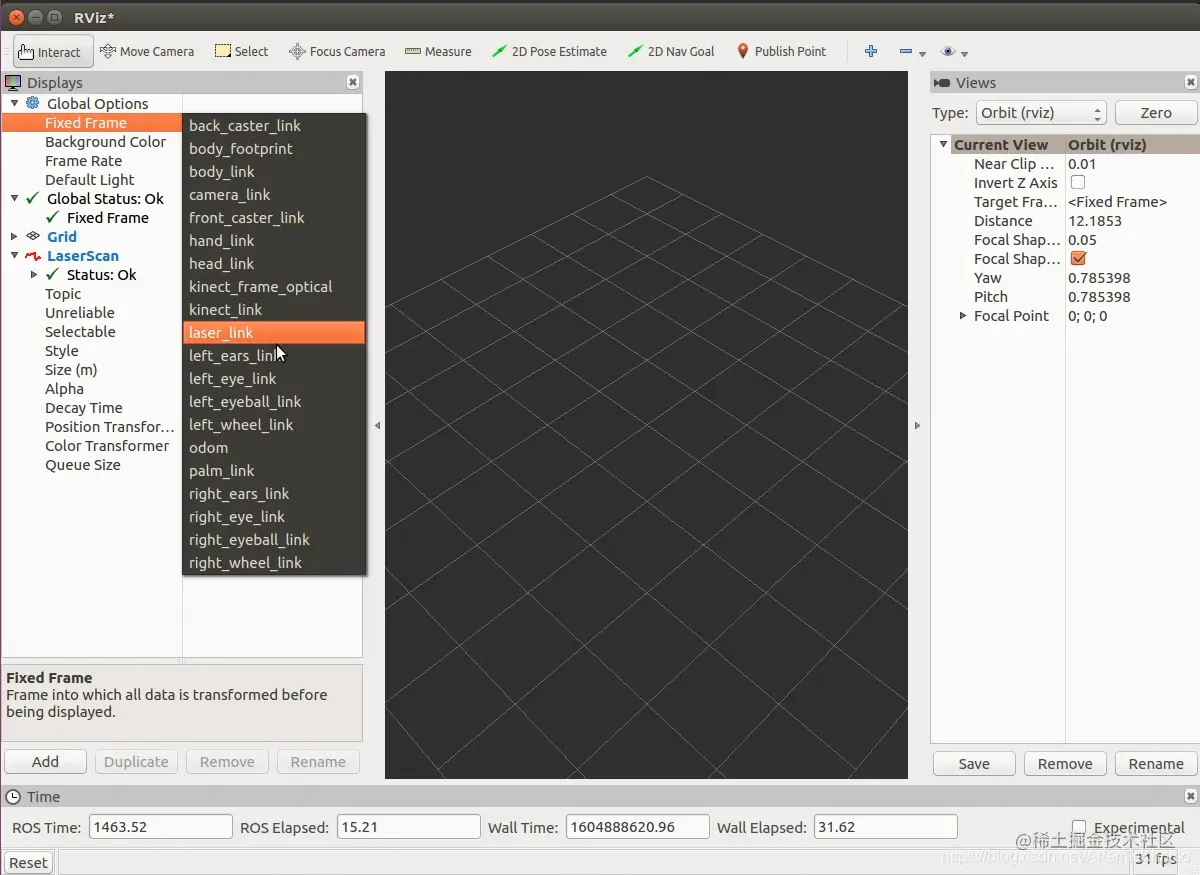
Task: Choose left_wheel_link in the list
Action: point(274,425)
